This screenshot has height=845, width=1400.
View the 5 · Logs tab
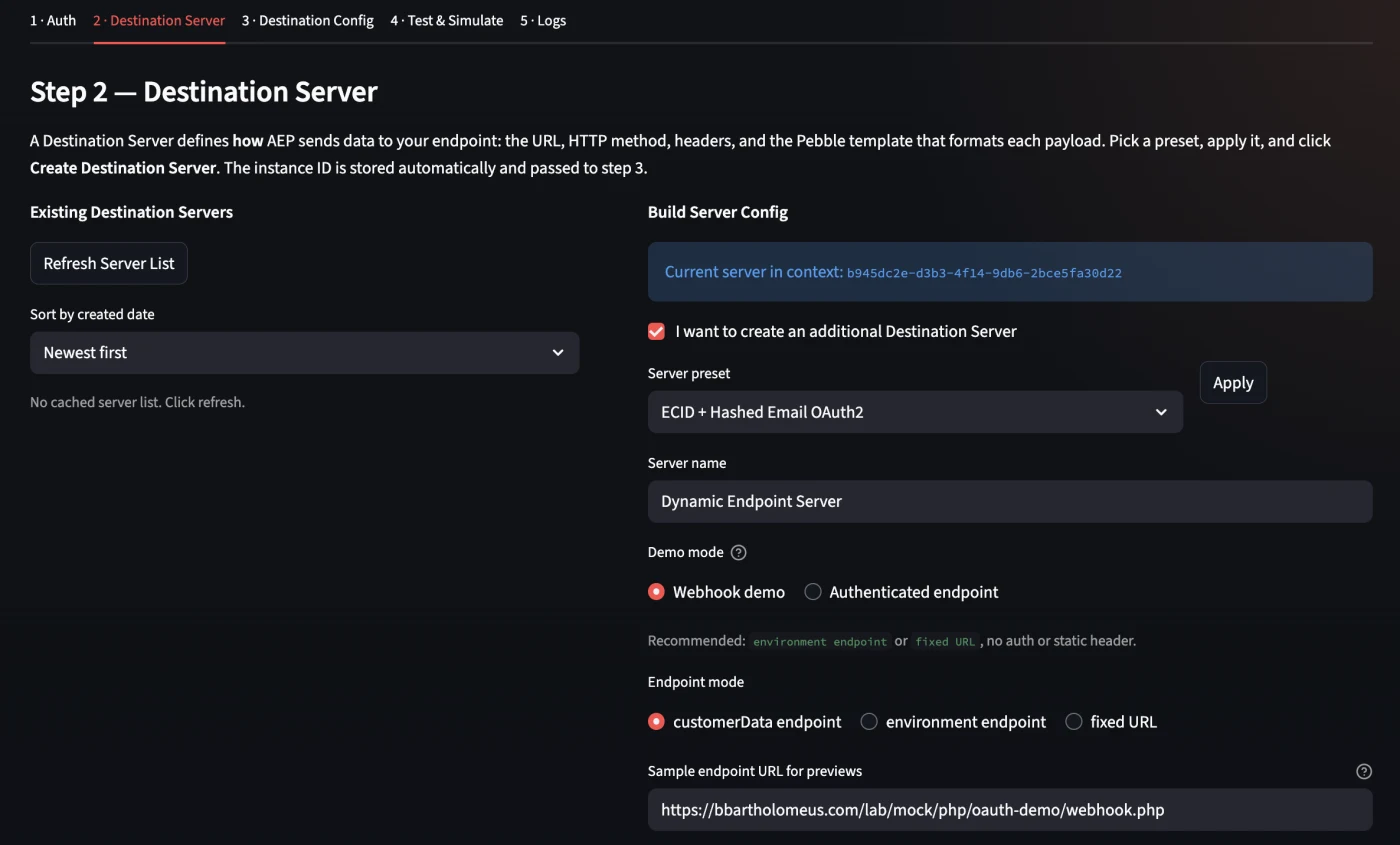543,20
